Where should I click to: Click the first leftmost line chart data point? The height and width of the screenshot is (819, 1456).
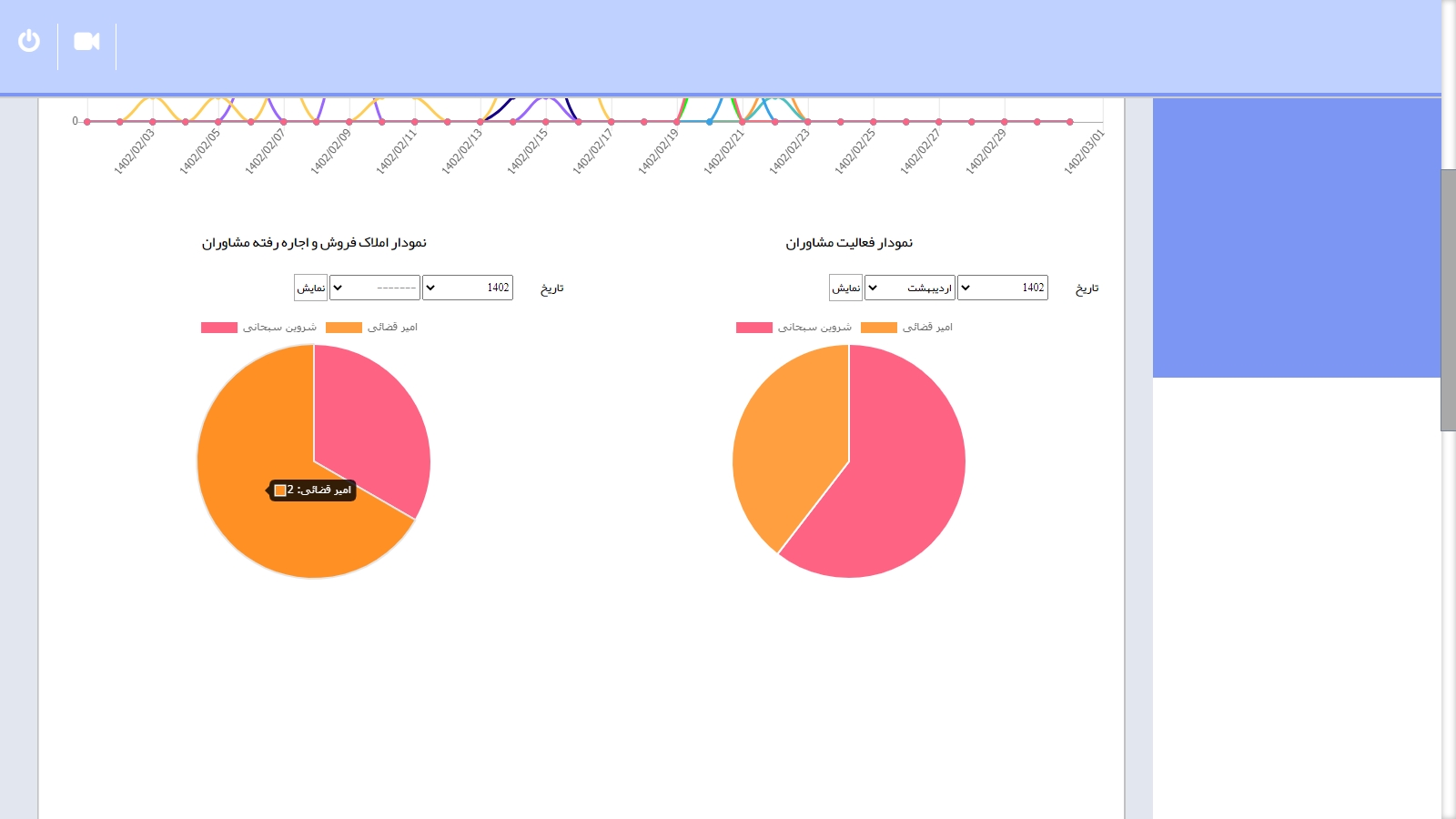tap(87, 121)
